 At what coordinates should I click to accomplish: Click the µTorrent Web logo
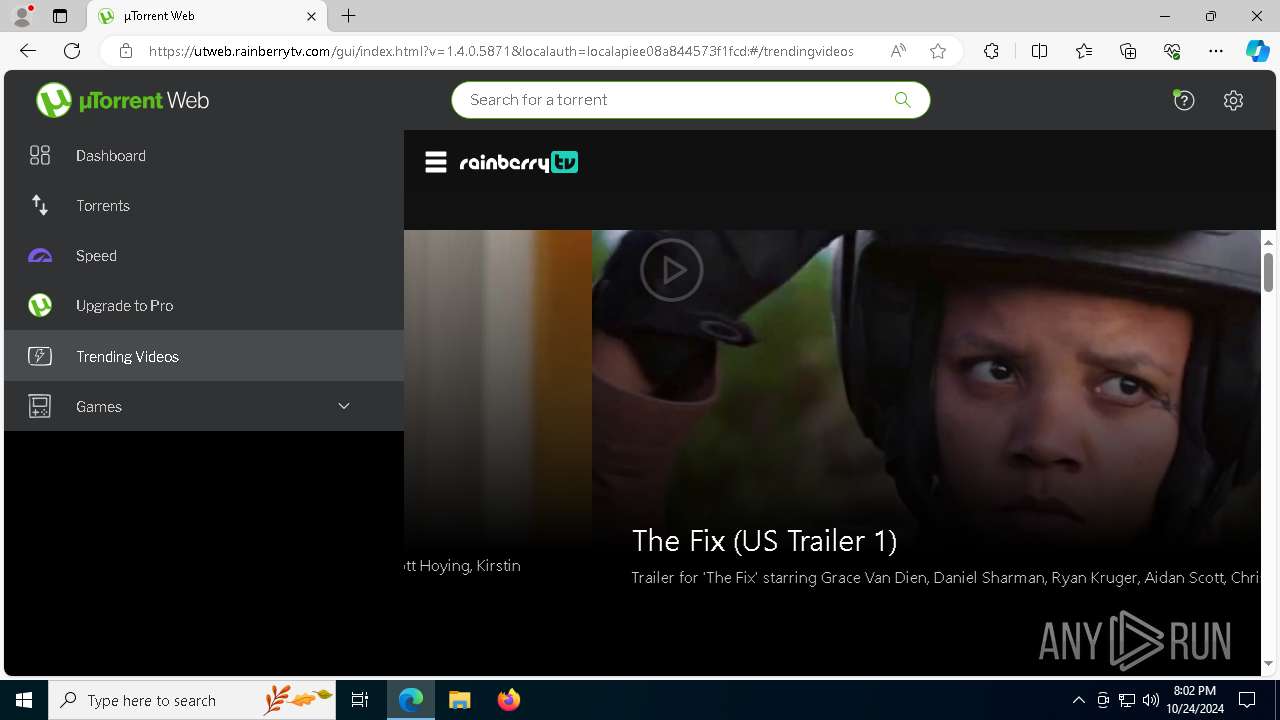tap(122, 100)
